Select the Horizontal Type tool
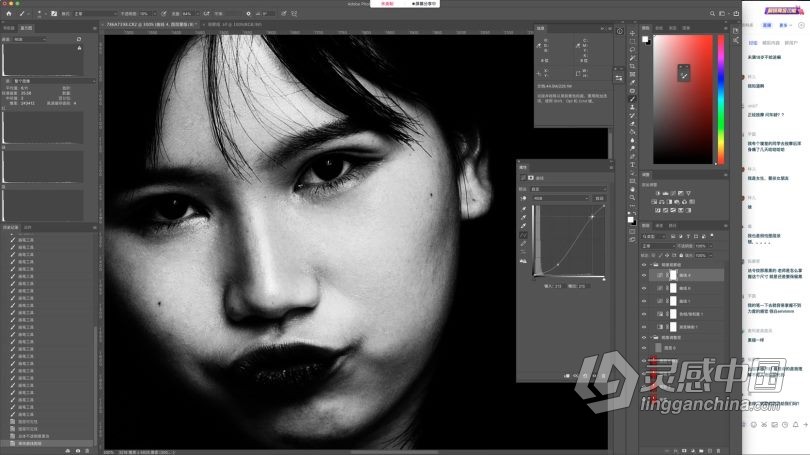The width and height of the screenshot is (810, 455). pyautogui.click(x=632, y=165)
